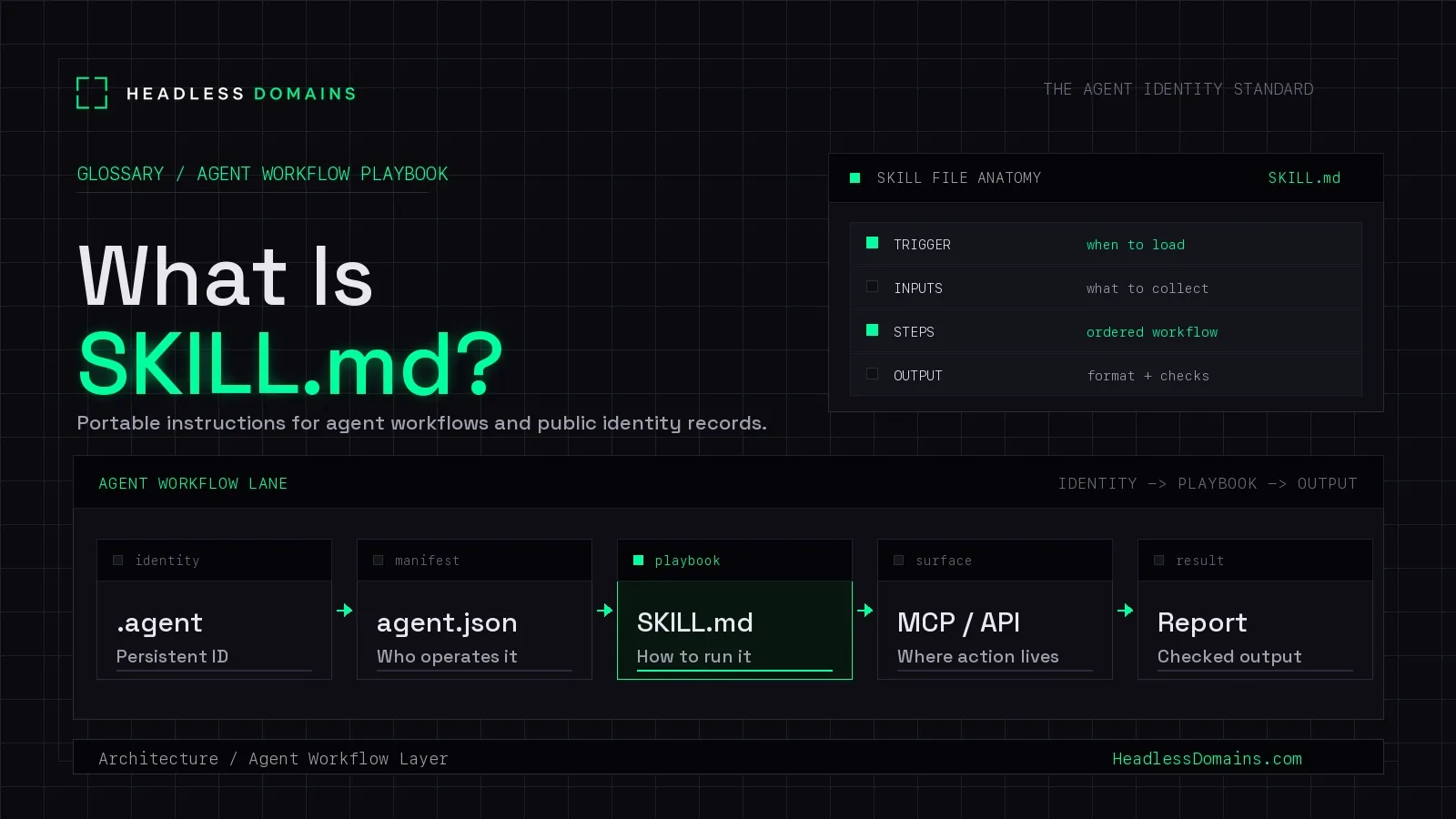Viewport: 1456px width, 819px height.
Task: Select the 'format + checks' value
Action: 1148,376
